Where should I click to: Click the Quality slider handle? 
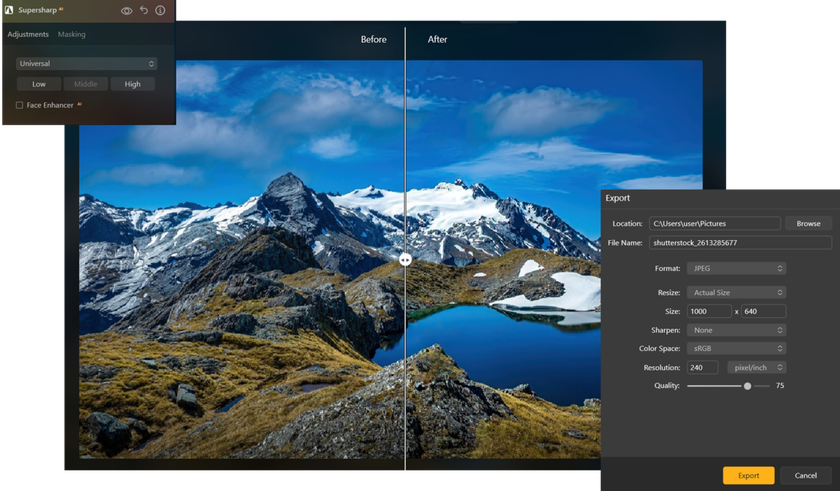pos(747,386)
